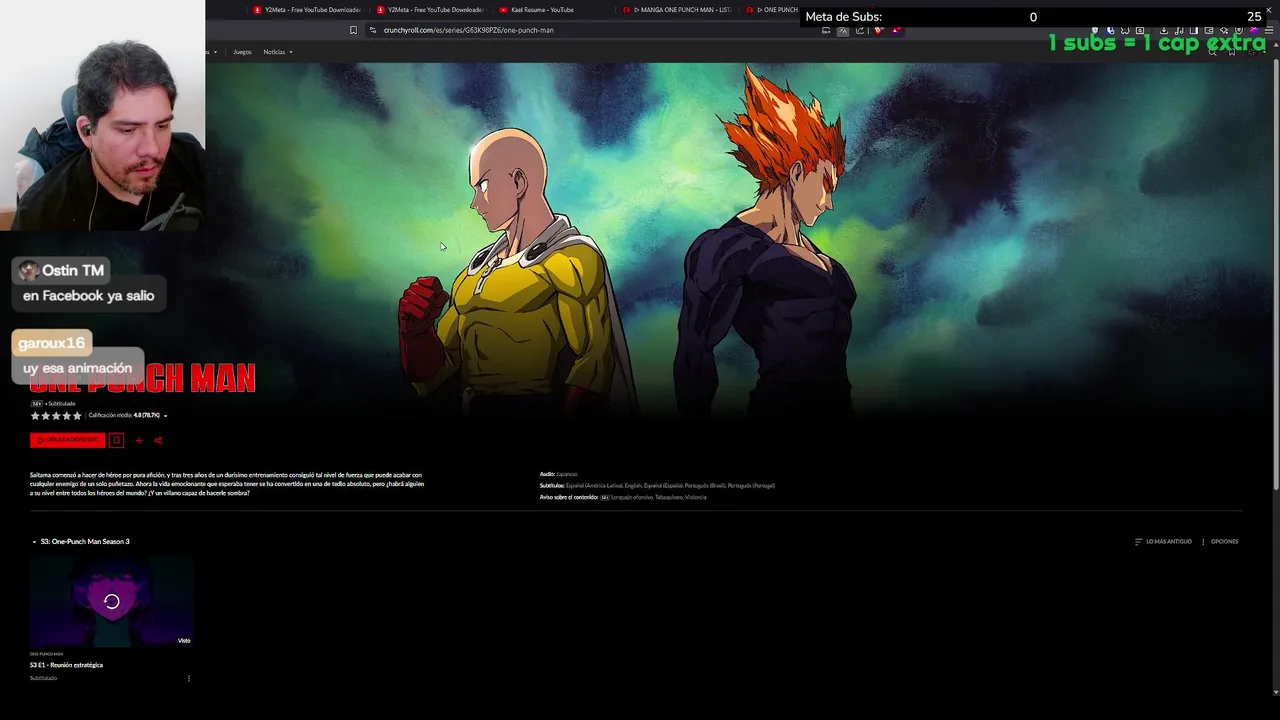
Task: Open the Opciones menu
Action: (x=1220, y=542)
